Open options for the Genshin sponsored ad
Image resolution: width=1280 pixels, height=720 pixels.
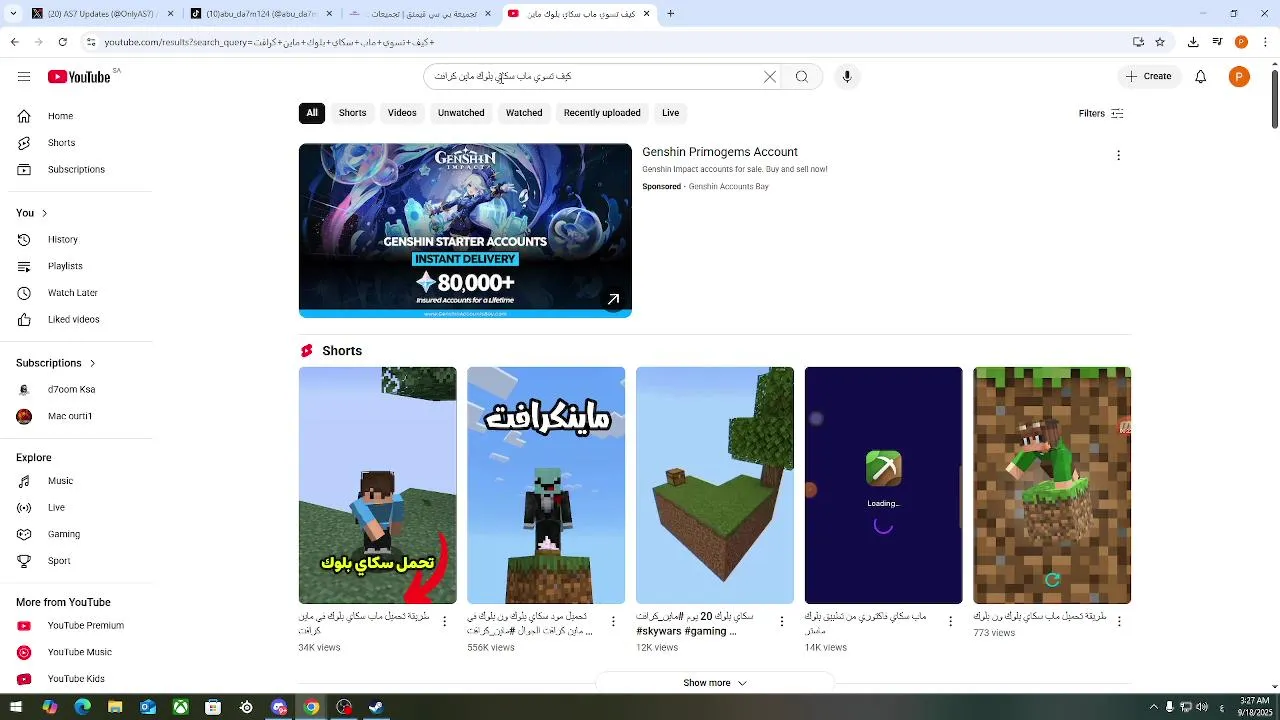coord(1119,155)
